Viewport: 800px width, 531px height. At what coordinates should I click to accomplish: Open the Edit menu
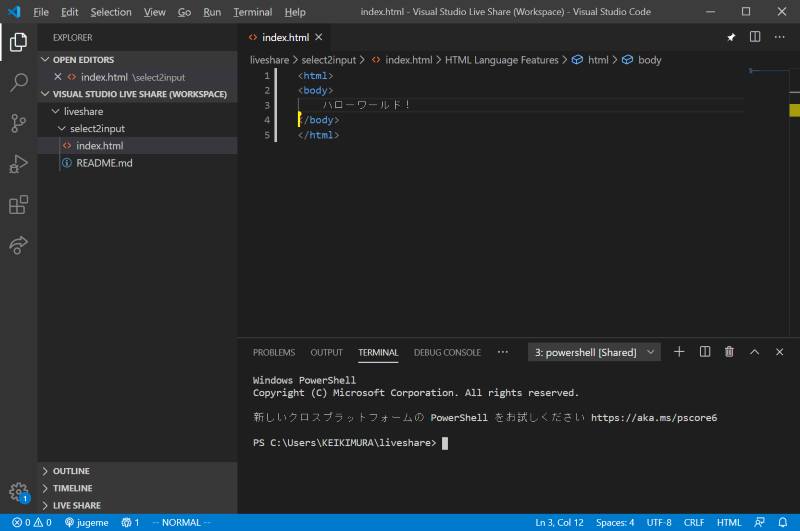[x=69, y=12]
